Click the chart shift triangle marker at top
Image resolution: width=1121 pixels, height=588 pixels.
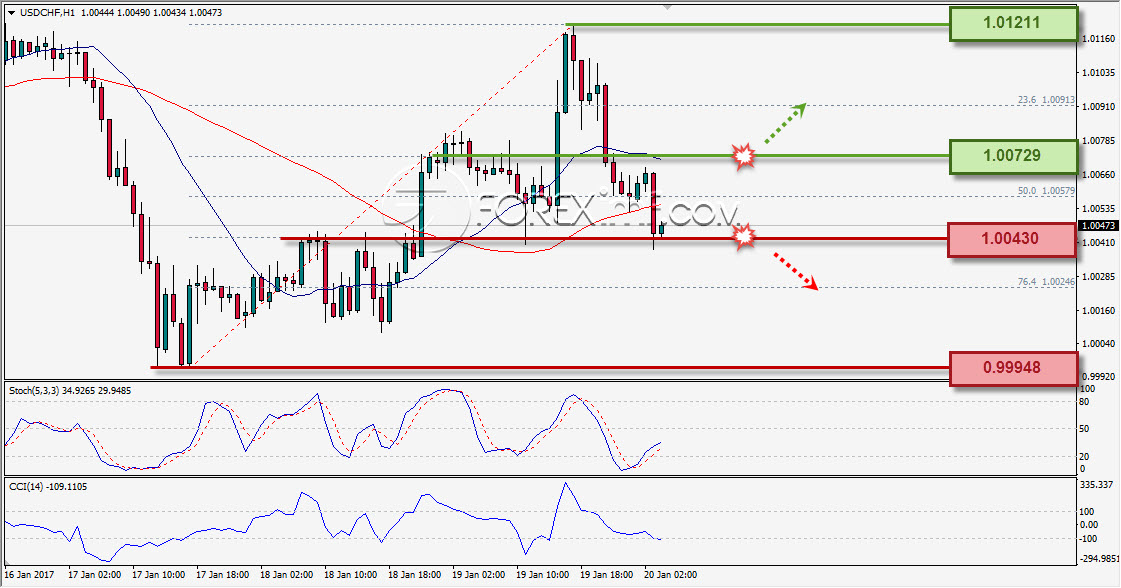click(668, 6)
